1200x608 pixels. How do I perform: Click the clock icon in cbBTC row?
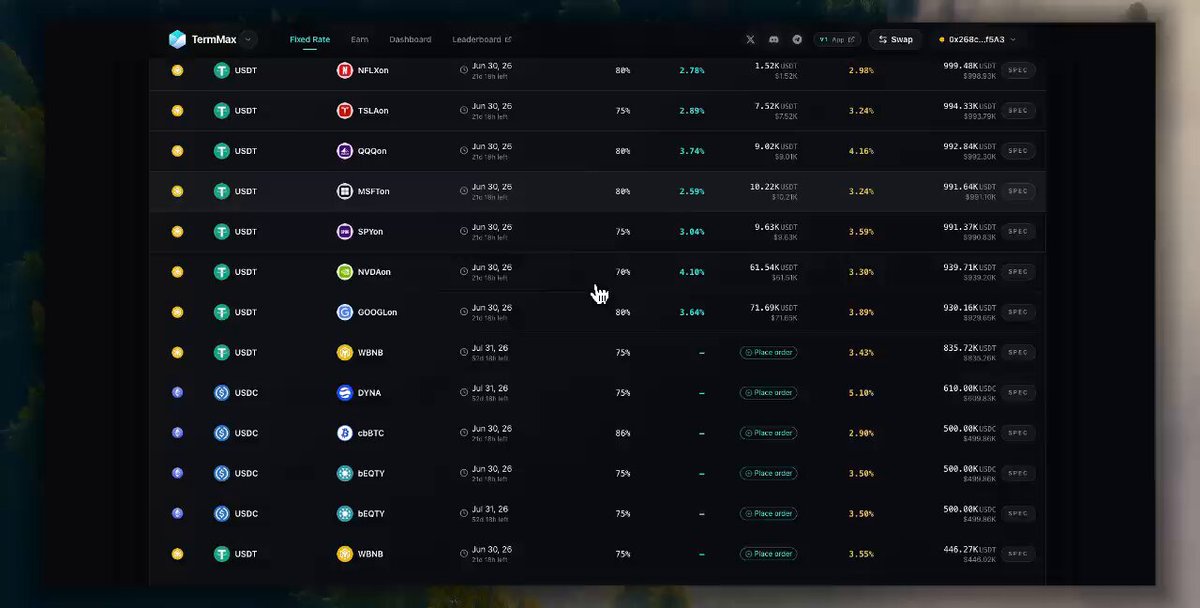tap(464, 433)
